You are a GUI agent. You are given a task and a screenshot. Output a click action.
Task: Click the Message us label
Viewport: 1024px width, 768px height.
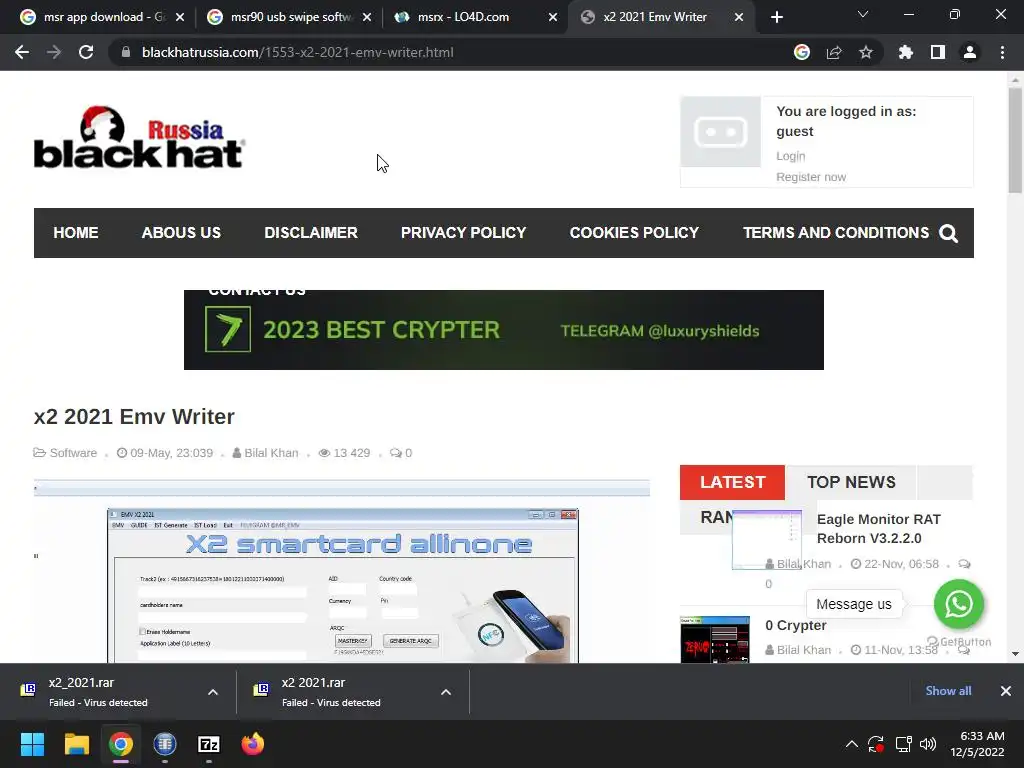[854, 604]
